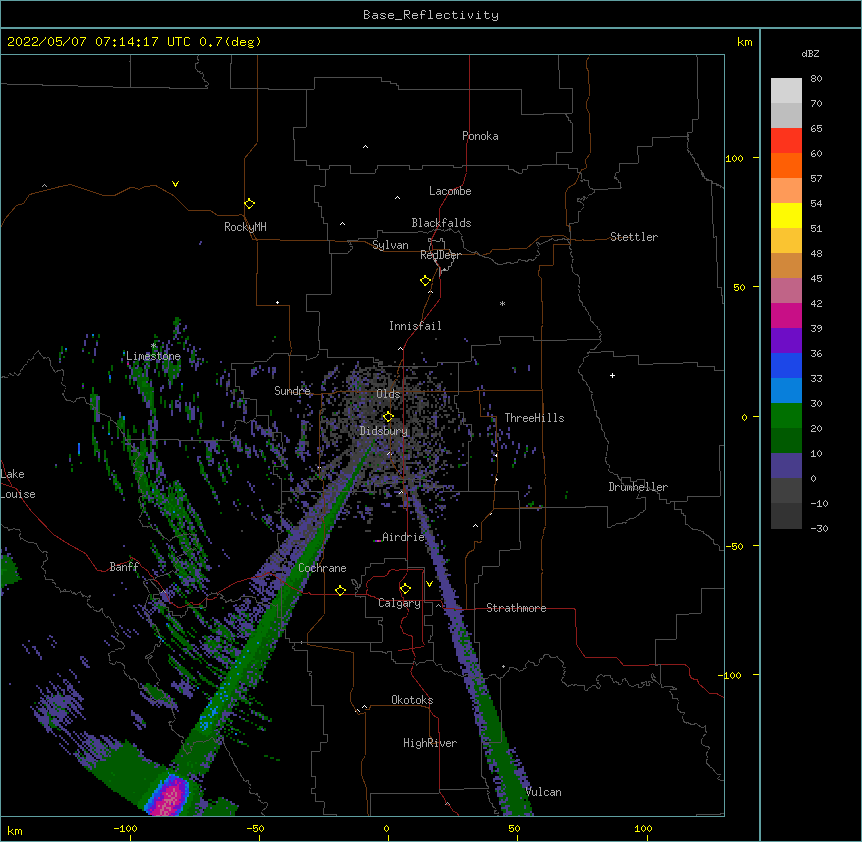
Task: Click the yellow diamond marker above the Calgary label
Action: pos(405,589)
